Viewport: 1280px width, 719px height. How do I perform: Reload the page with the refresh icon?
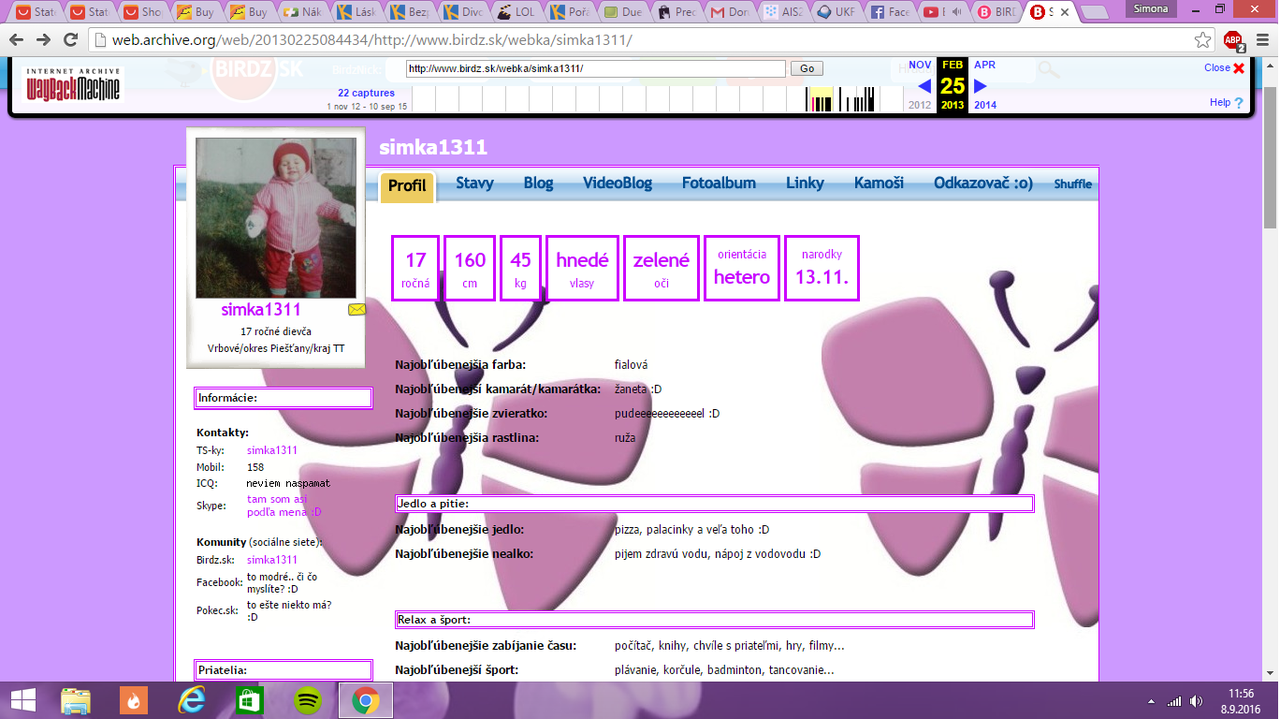71,40
